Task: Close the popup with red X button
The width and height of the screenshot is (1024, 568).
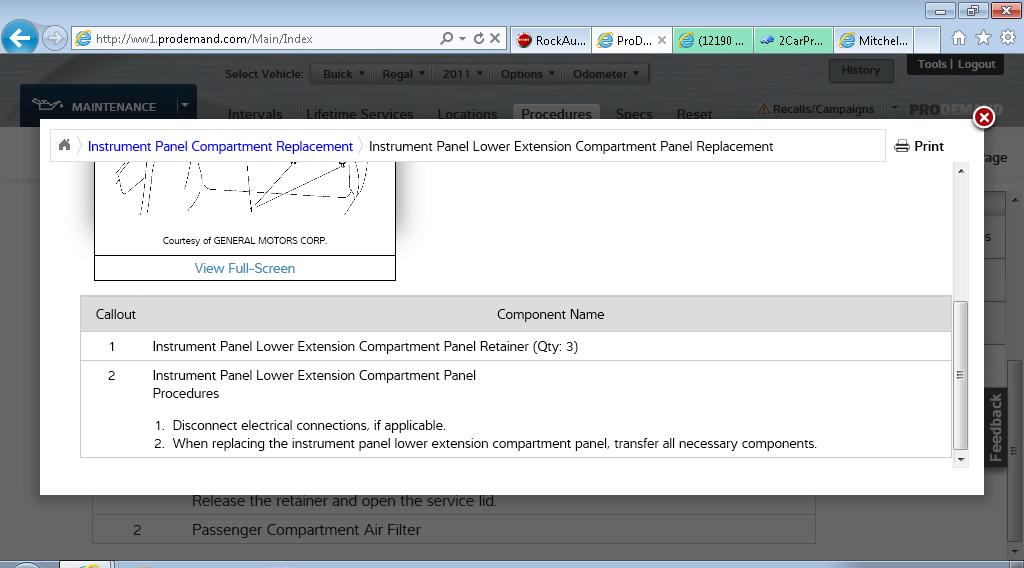Action: coord(984,118)
